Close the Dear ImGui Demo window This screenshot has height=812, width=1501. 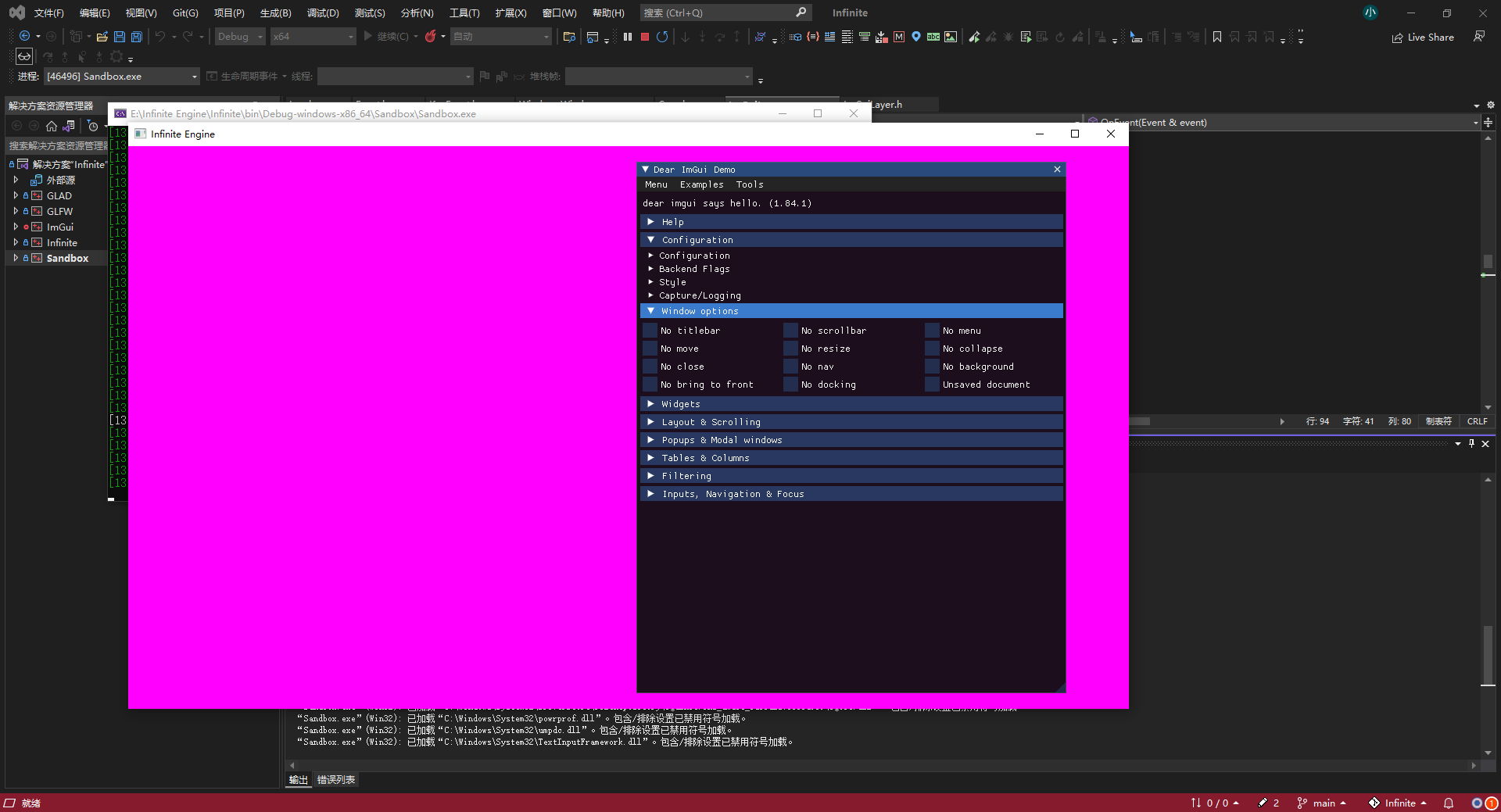pyautogui.click(x=1057, y=169)
